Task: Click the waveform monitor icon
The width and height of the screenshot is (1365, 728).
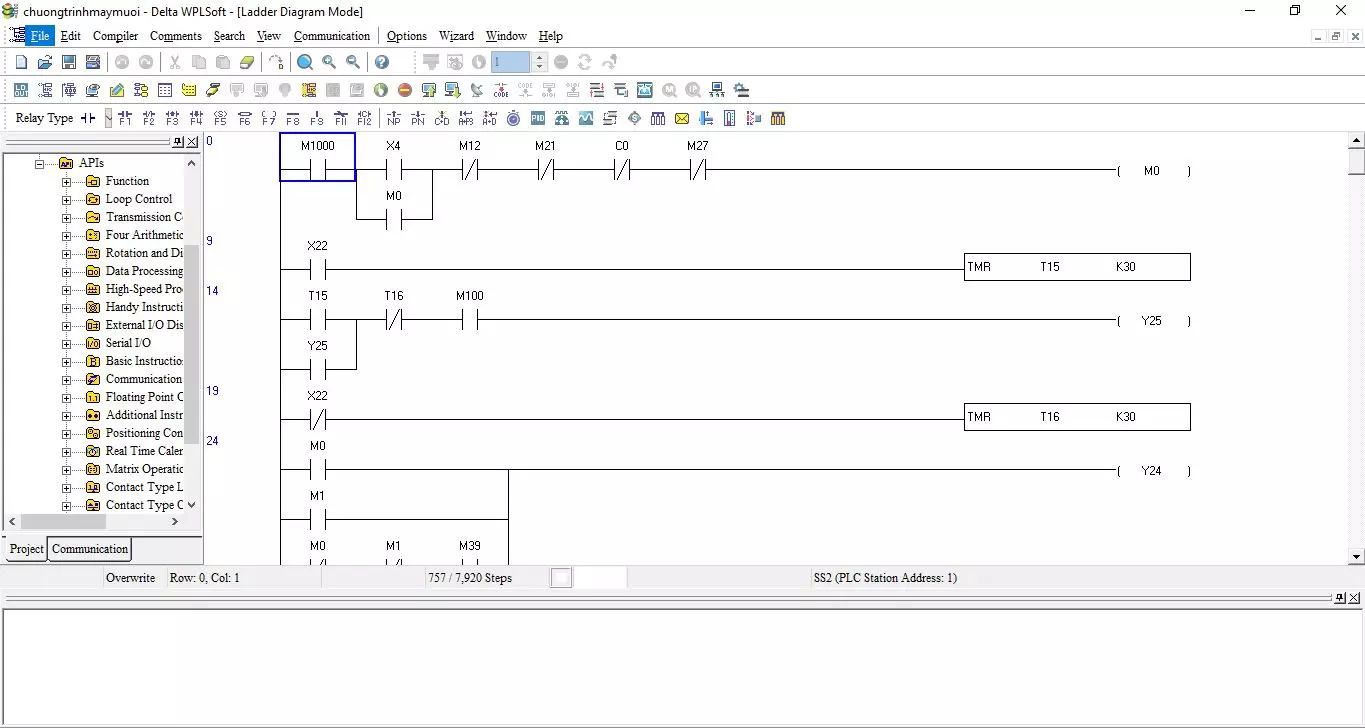Action: (586, 118)
